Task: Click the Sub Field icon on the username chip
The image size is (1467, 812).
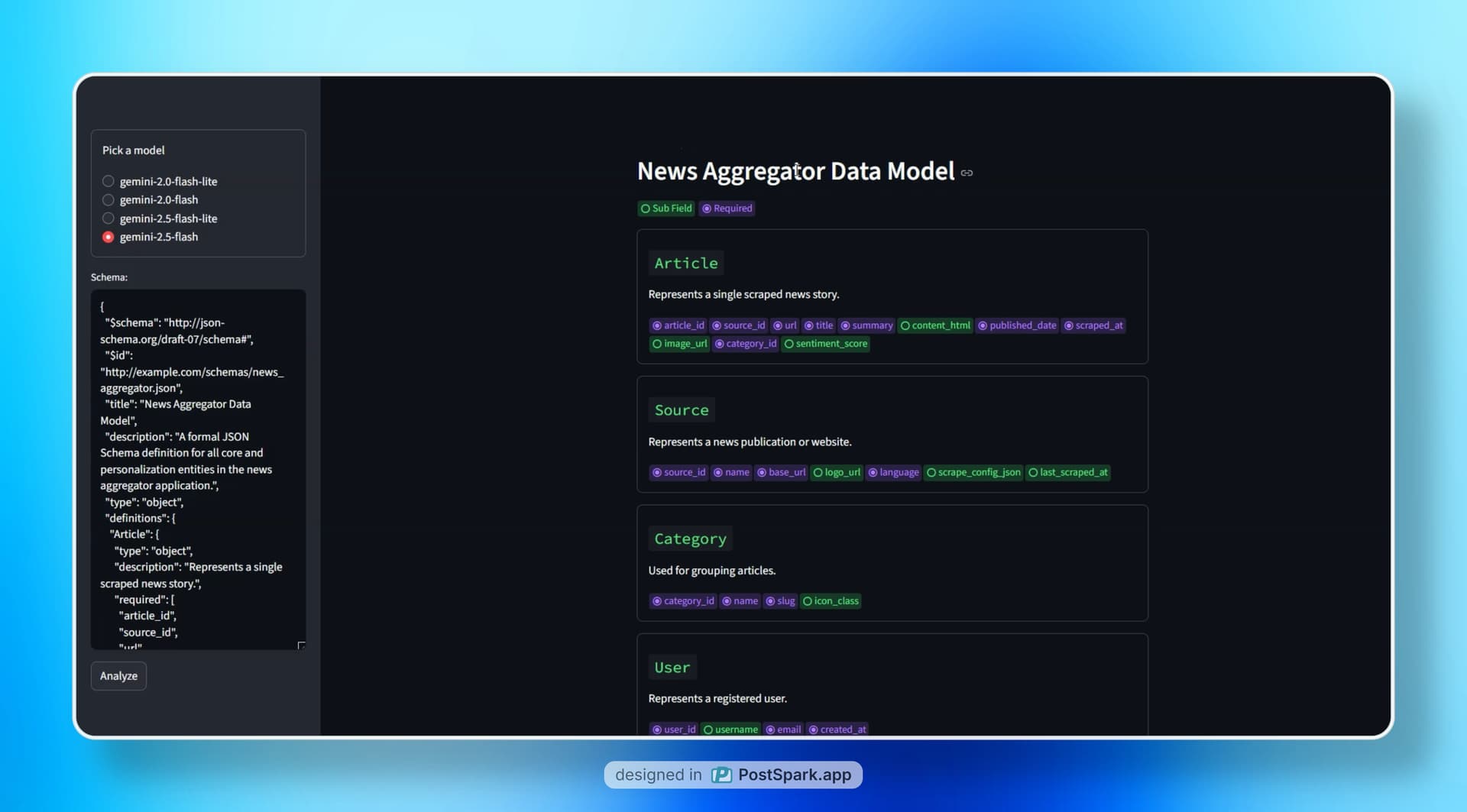Action: tap(708, 730)
